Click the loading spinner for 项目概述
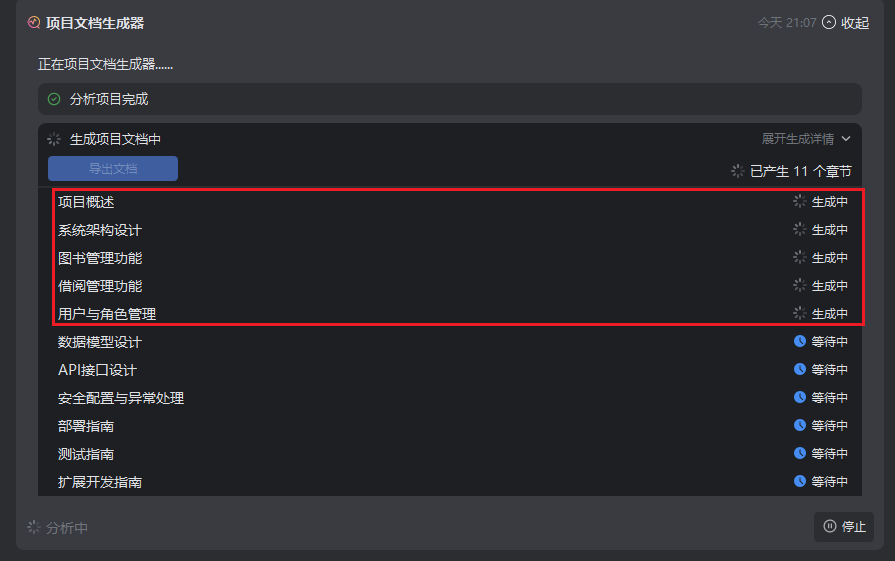The image size is (895, 561). 800,202
